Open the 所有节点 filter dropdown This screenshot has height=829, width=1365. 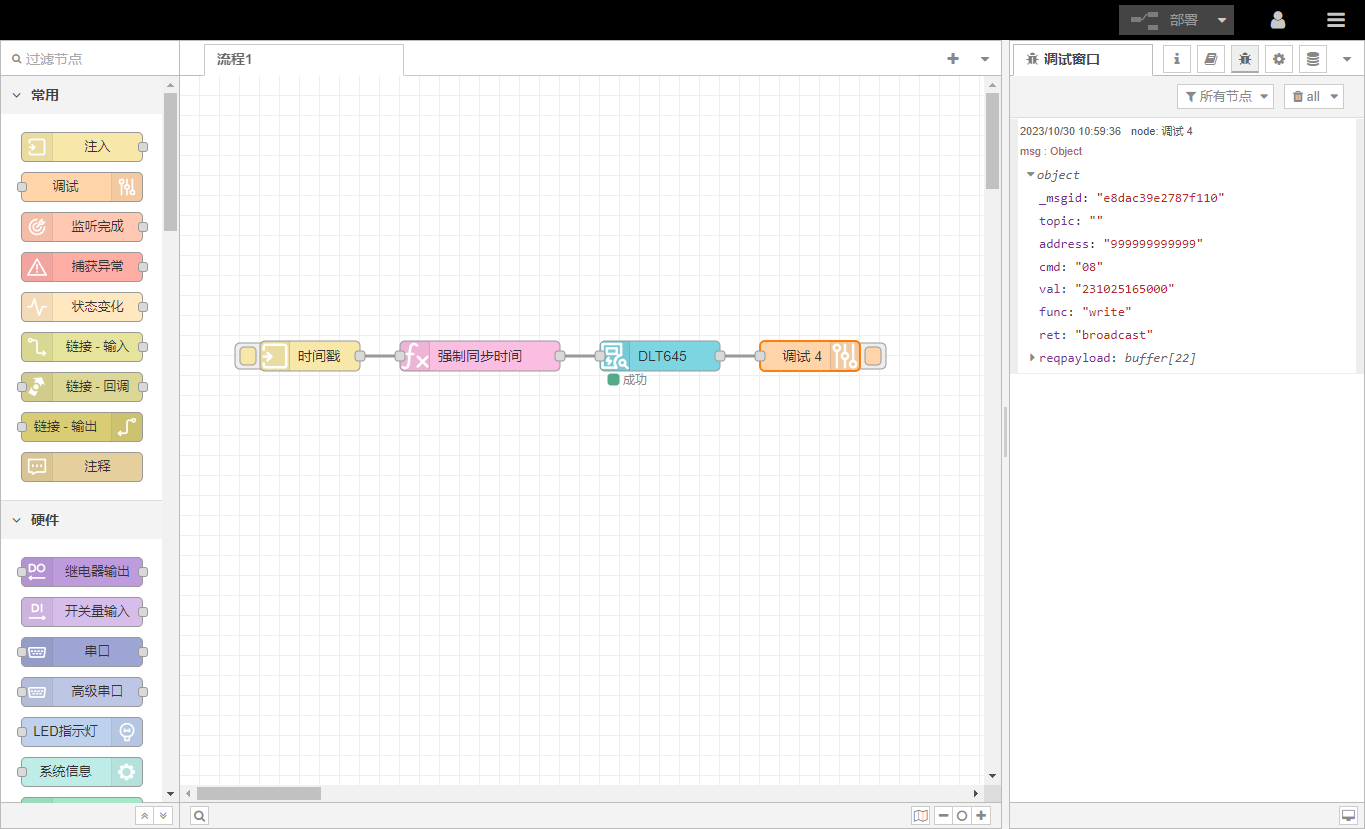pos(1225,96)
